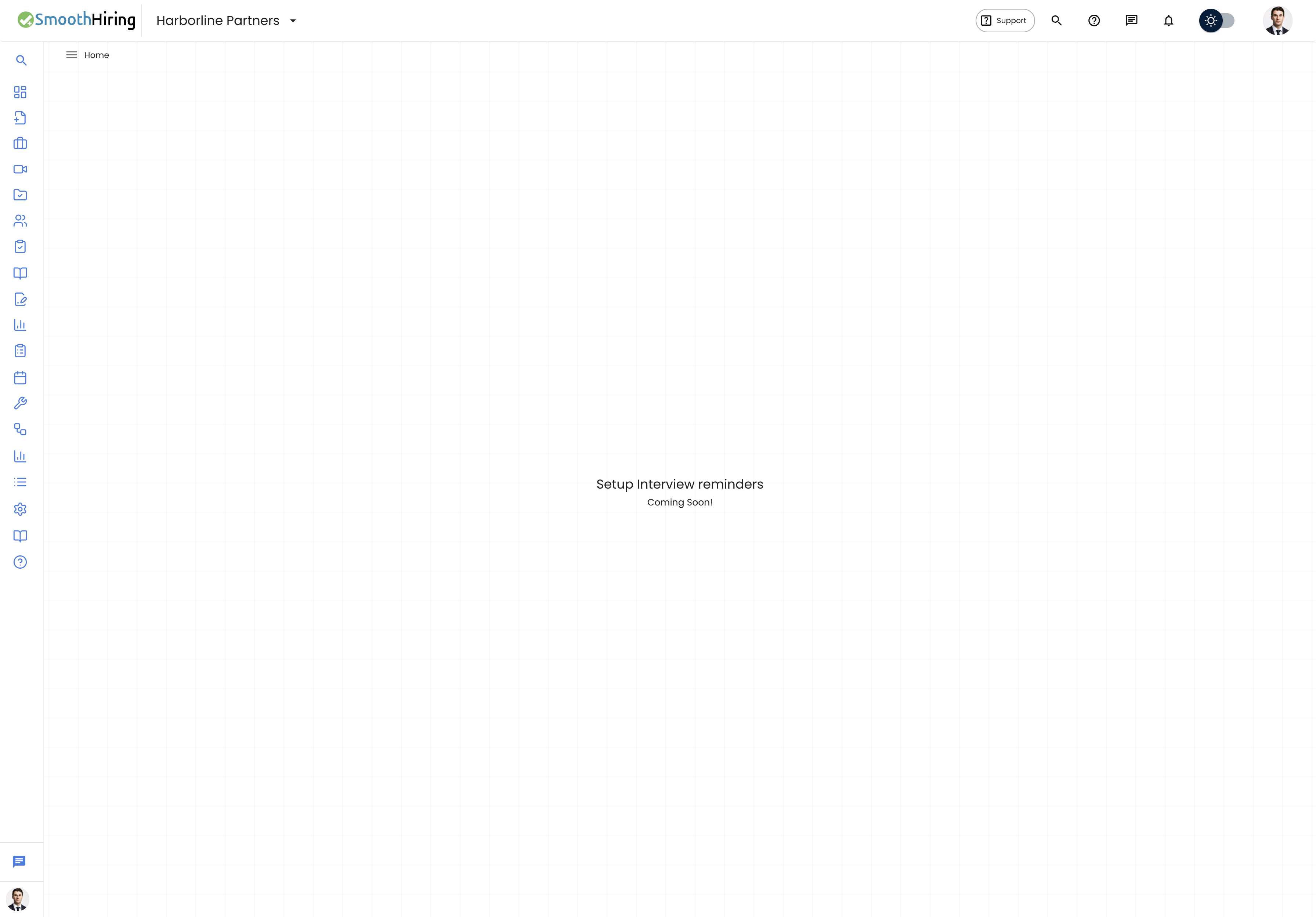Click the user avatar at sidebar bottom
The height and width of the screenshot is (917, 1316).
[x=18, y=899]
